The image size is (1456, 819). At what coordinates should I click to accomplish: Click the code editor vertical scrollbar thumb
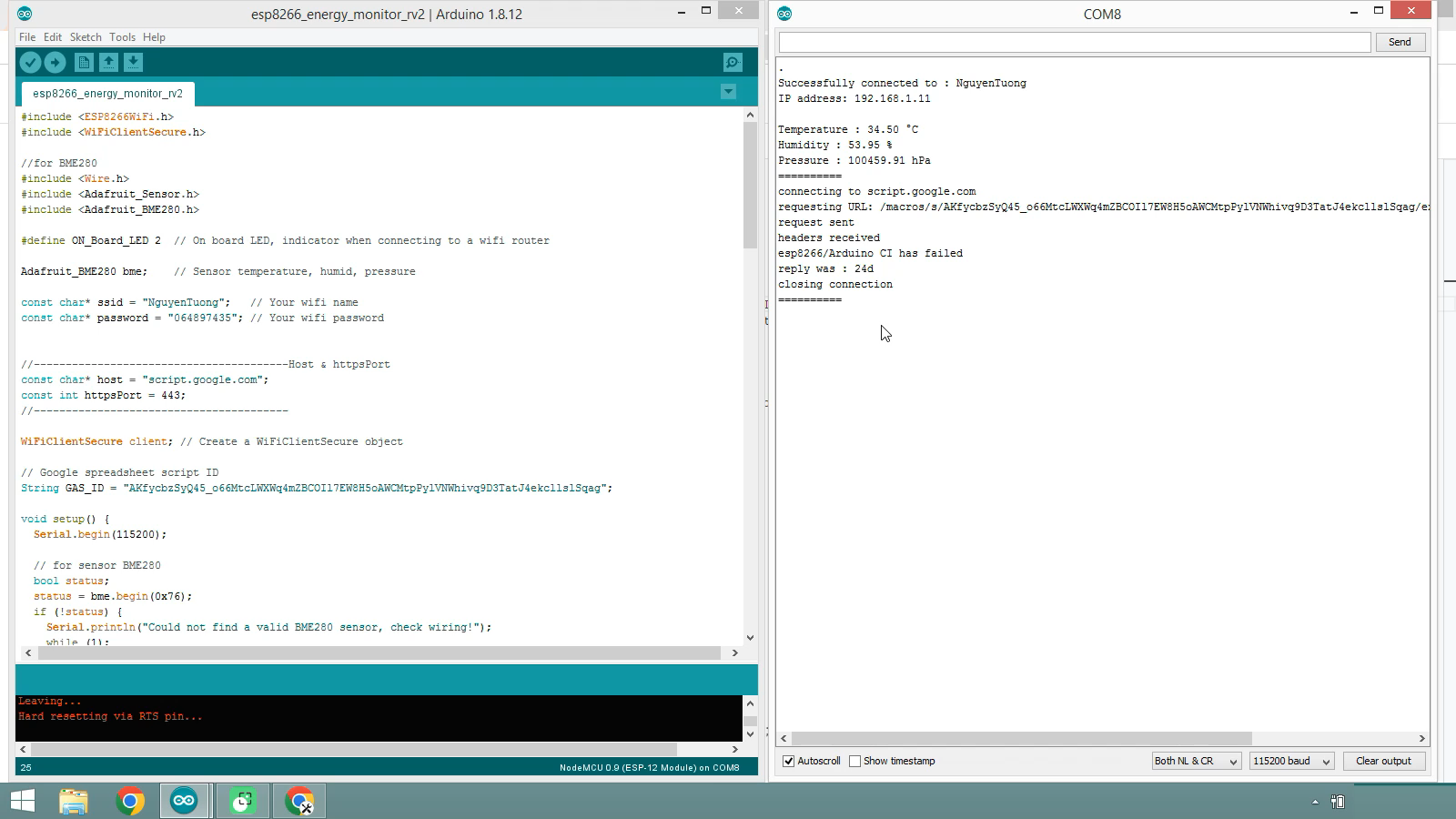750,185
